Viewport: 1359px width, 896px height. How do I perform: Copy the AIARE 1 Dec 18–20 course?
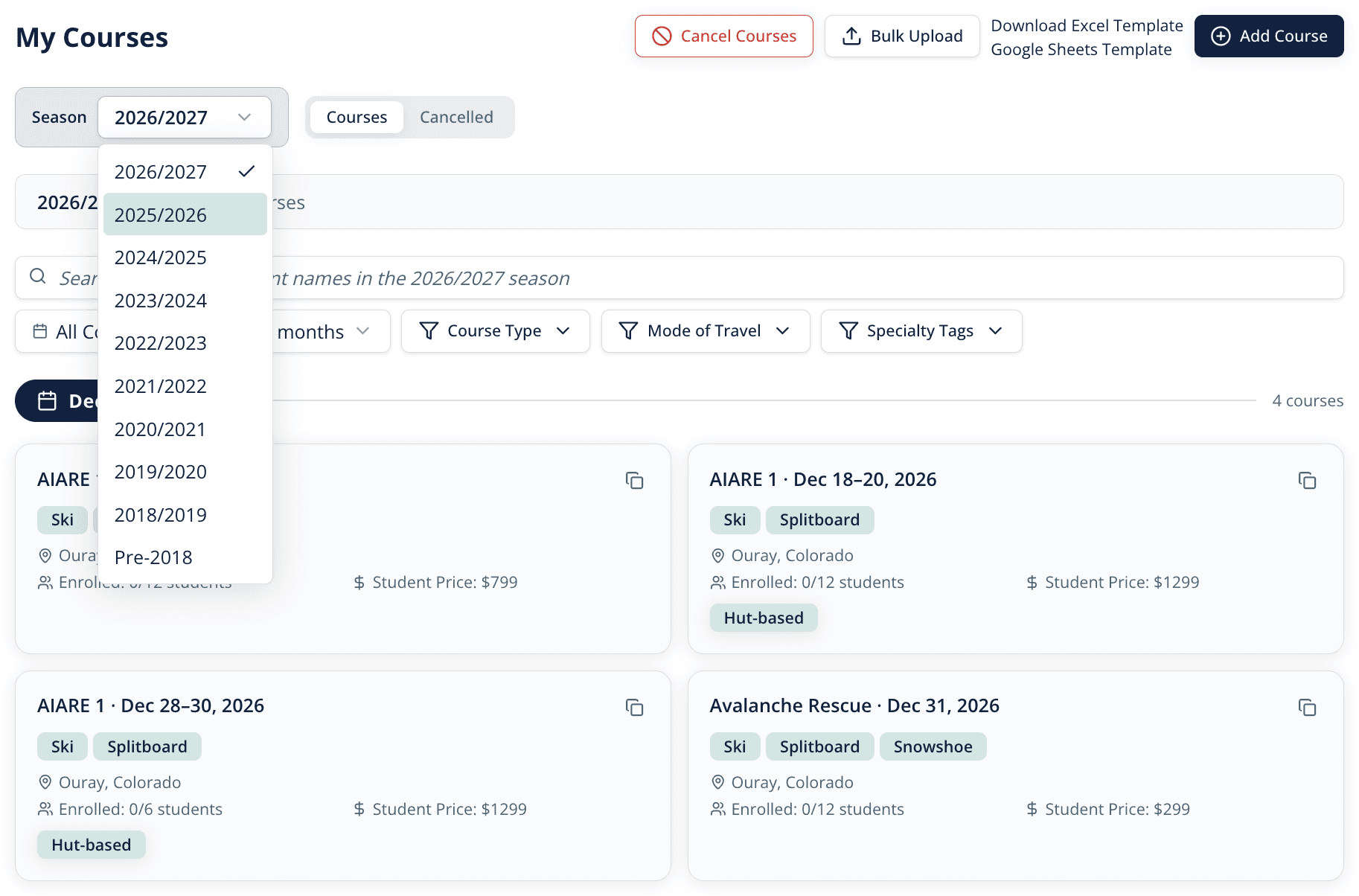[x=1307, y=481]
